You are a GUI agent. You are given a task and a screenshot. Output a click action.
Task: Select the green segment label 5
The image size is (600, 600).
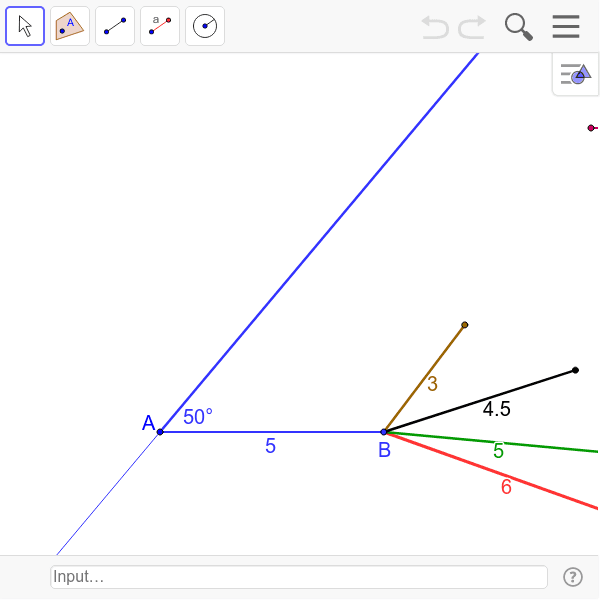pyautogui.click(x=498, y=450)
